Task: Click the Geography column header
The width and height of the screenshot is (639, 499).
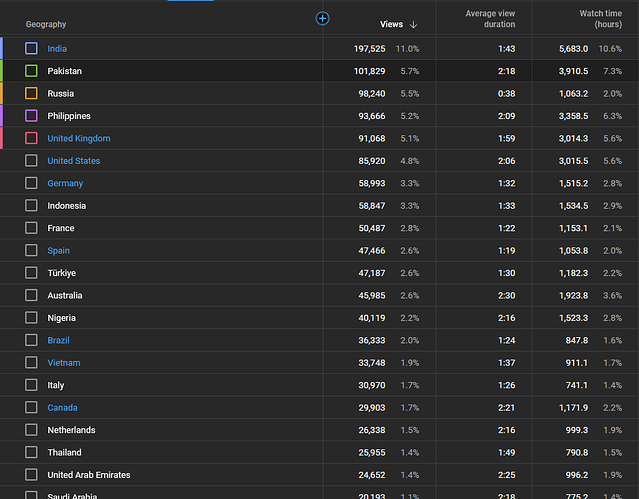Action: pos(46,24)
